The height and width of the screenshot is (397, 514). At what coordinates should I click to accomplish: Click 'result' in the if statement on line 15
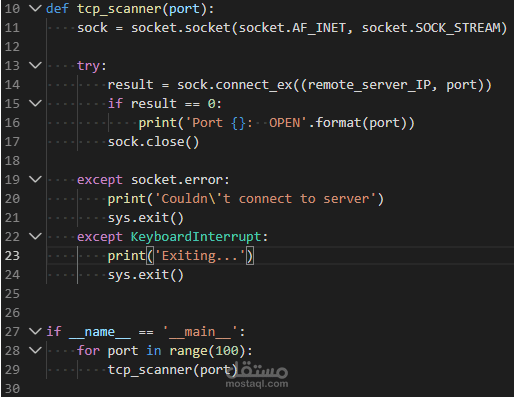(x=154, y=104)
